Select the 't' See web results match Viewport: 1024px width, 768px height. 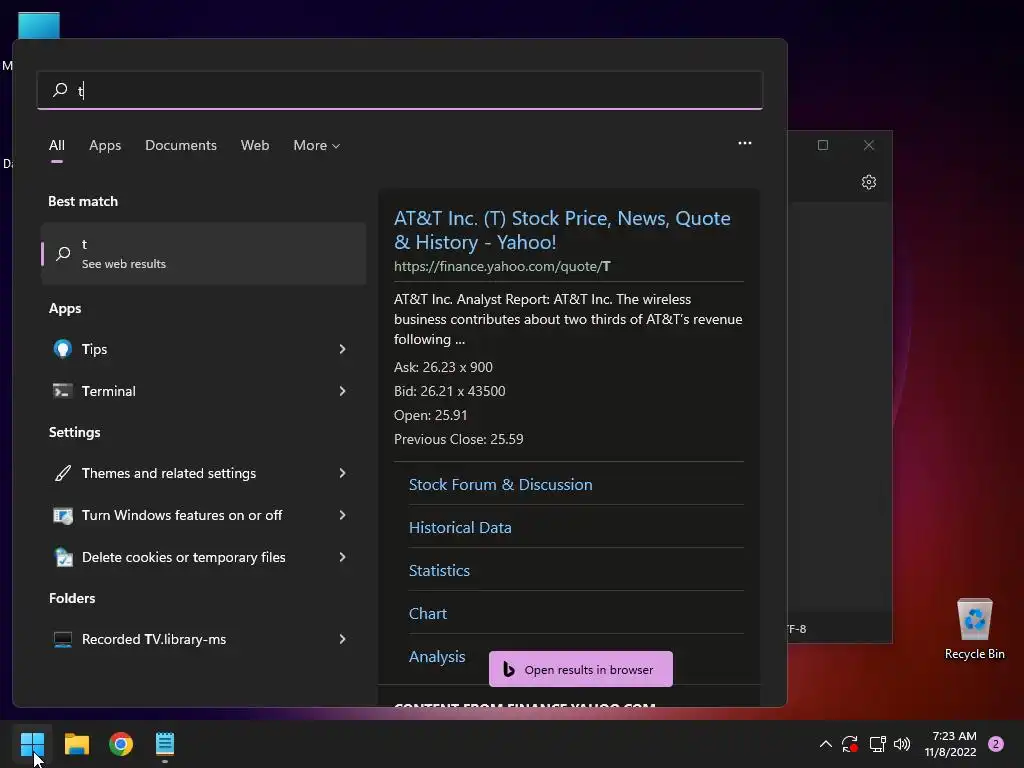204,253
